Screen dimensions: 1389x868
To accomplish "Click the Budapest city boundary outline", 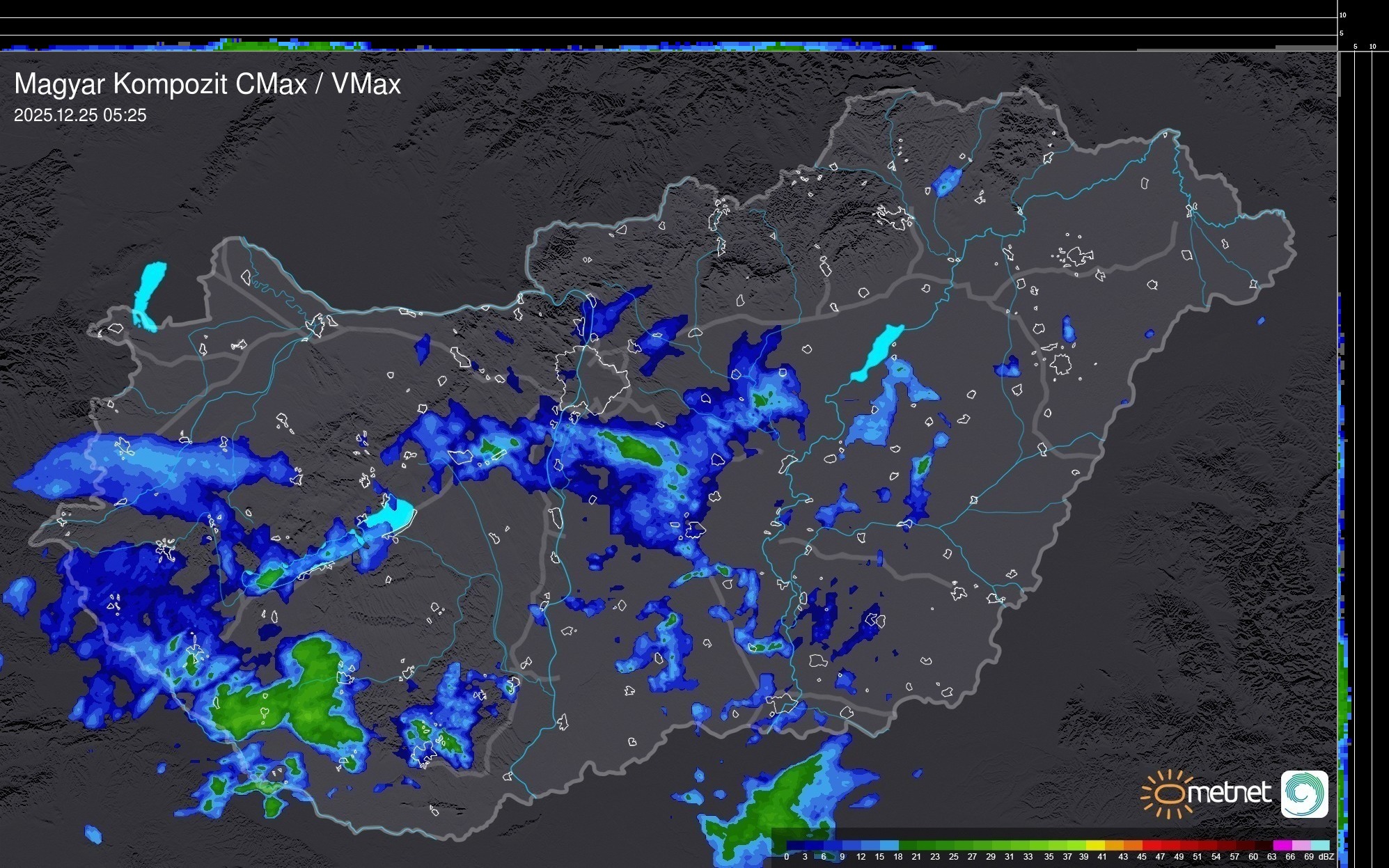I will click(x=592, y=379).
